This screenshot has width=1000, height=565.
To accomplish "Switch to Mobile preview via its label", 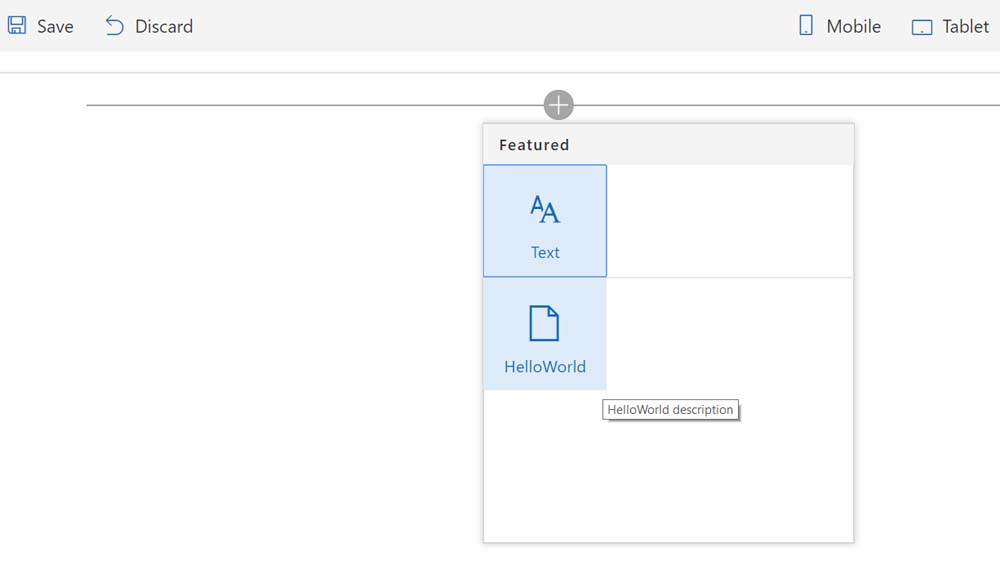I will pyautogui.click(x=853, y=27).
